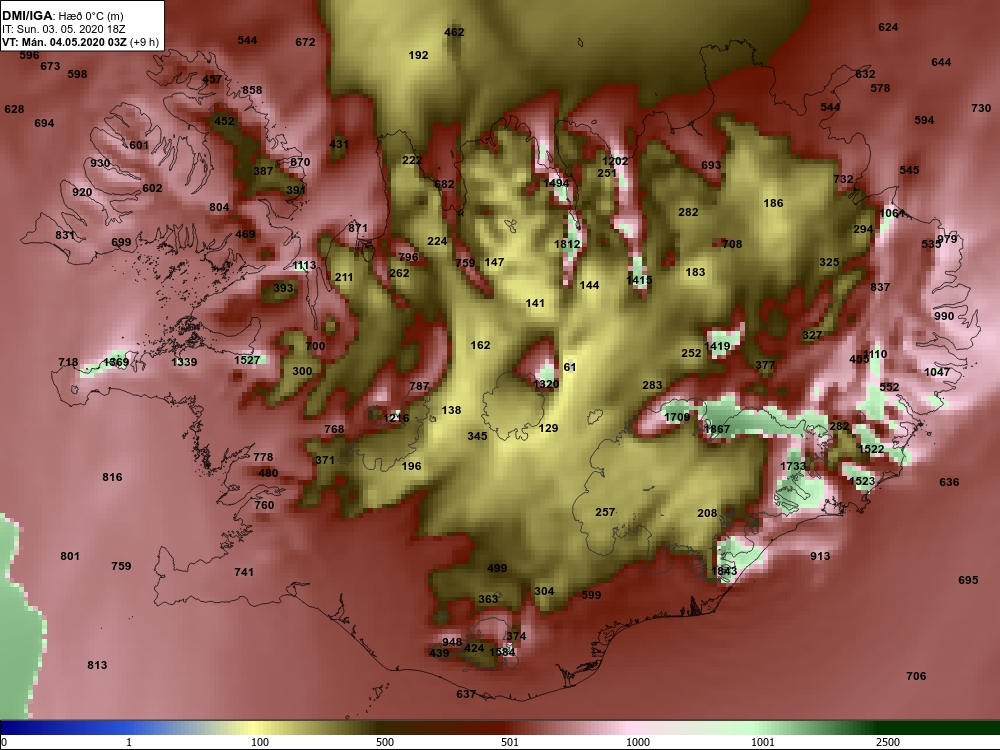Select the value 930 in the Westfjords
This screenshot has height=750, width=1000.
tap(100, 163)
